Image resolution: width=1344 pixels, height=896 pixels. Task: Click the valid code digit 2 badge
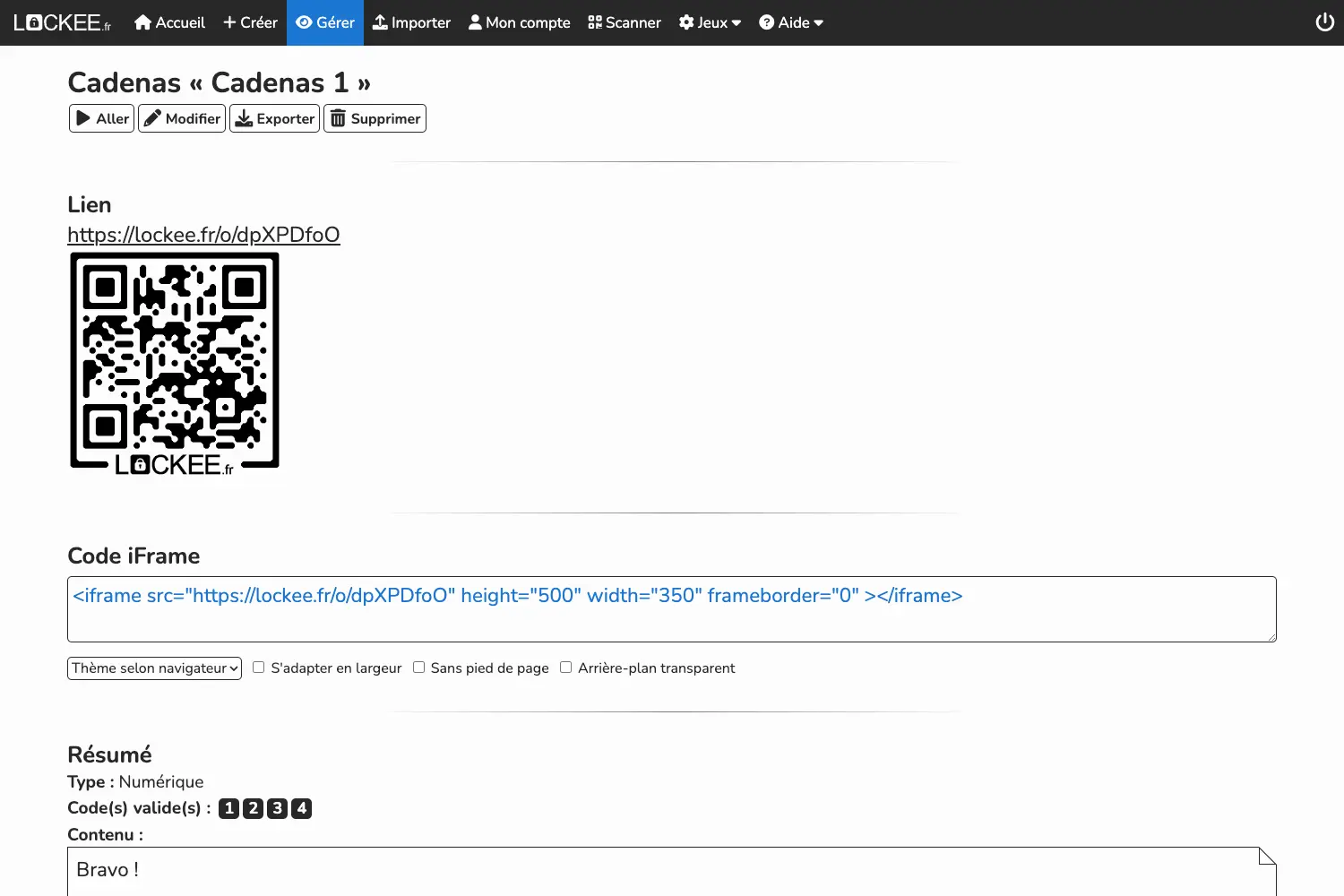(x=254, y=808)
